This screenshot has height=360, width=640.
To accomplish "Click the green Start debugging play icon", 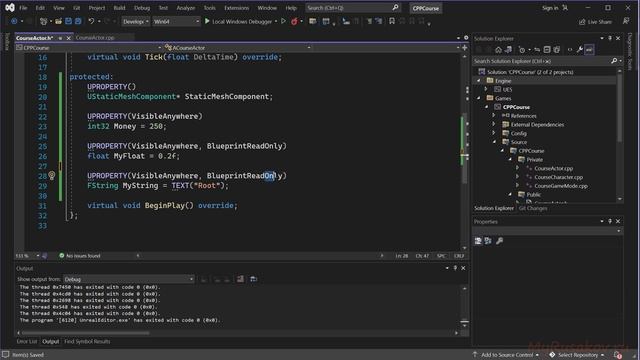I will click(x=207, y=21).
